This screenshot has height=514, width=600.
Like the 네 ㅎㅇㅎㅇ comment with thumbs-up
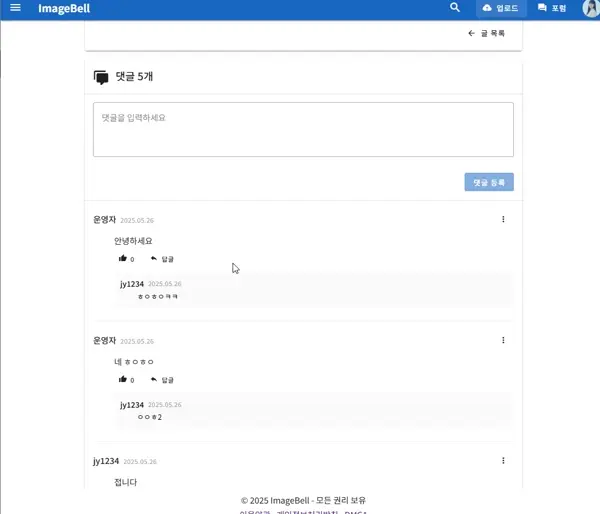[x=123, y=379]
